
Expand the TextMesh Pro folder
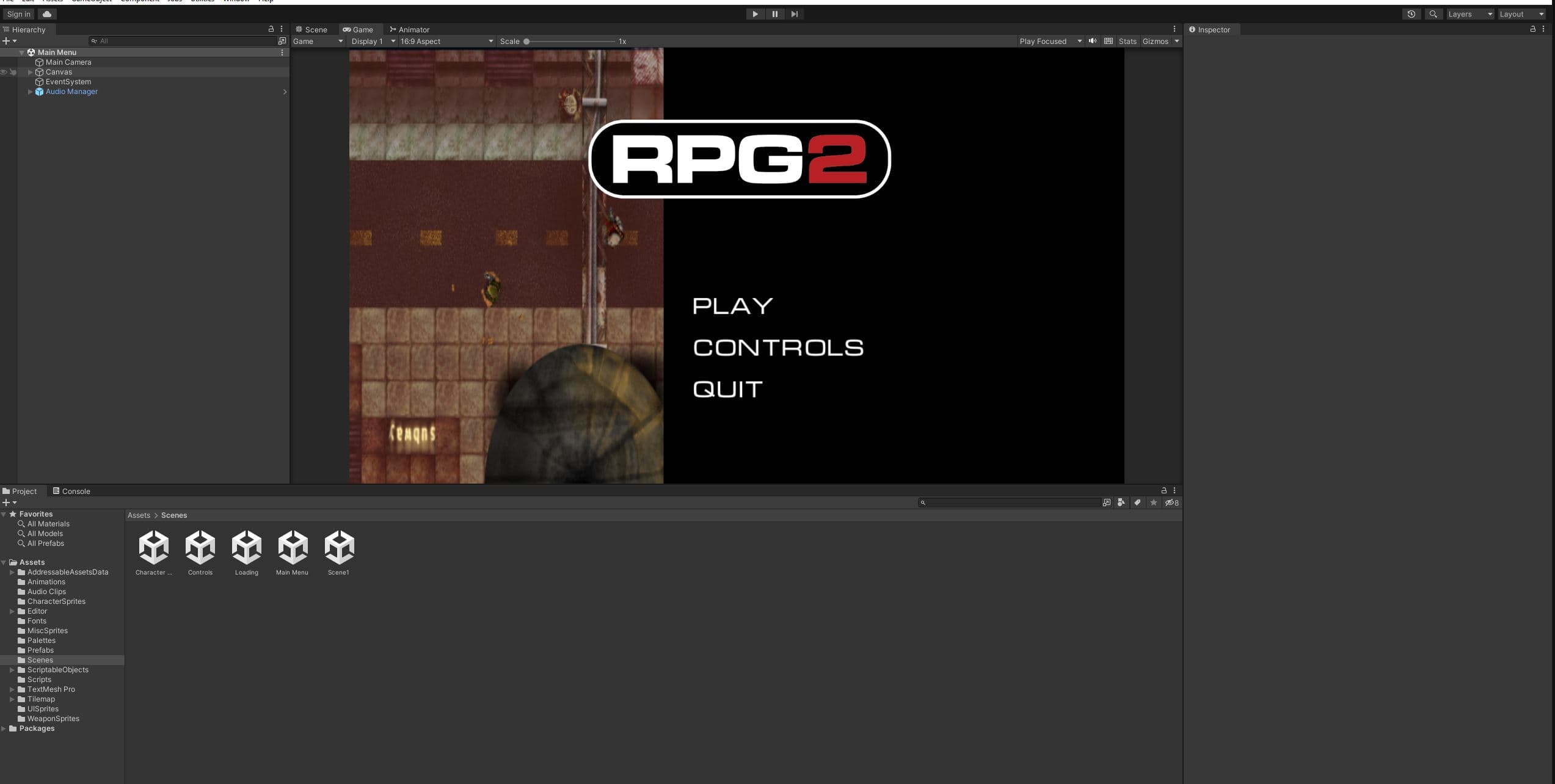click(12, 689)
